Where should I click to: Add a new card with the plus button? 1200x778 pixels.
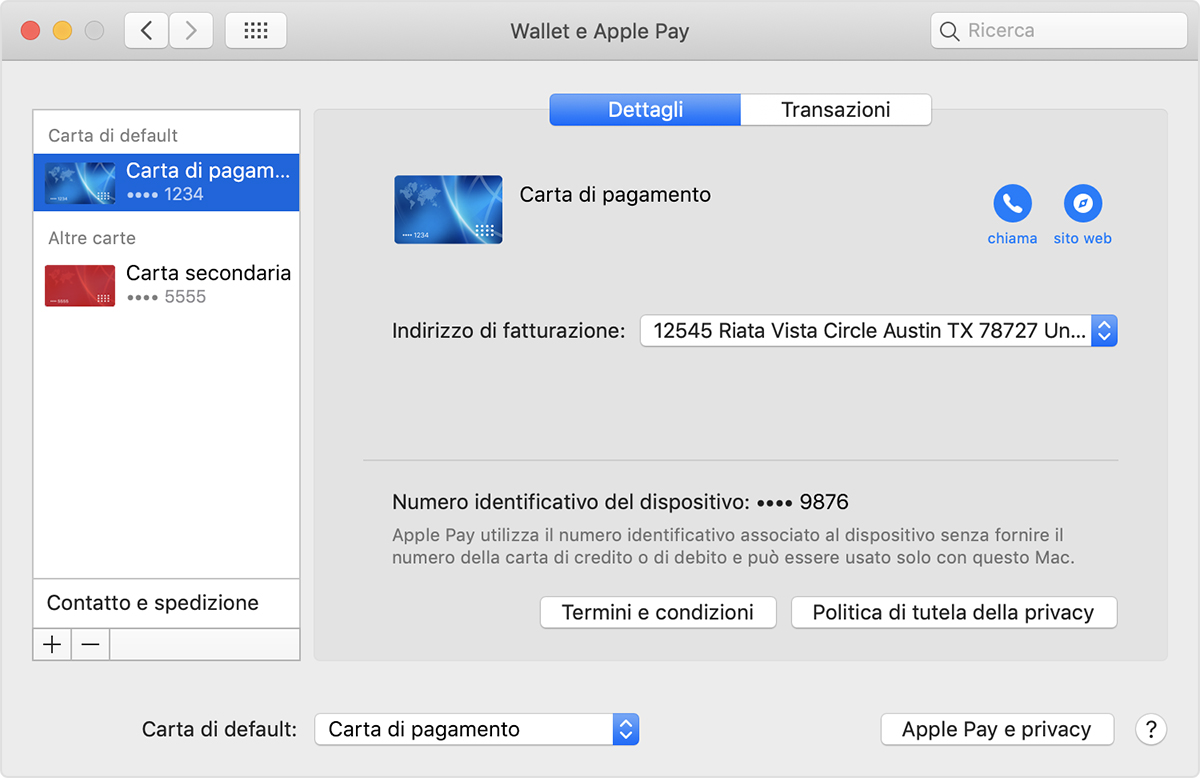pos(51,644)
